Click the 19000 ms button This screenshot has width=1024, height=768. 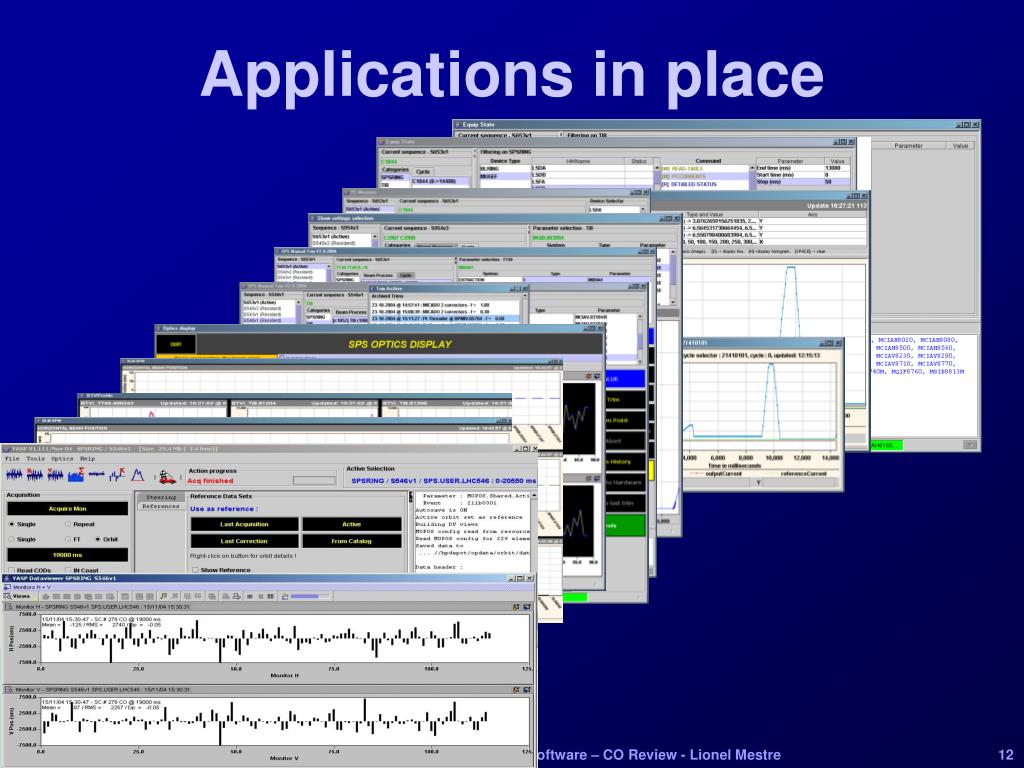coord(67,554)
